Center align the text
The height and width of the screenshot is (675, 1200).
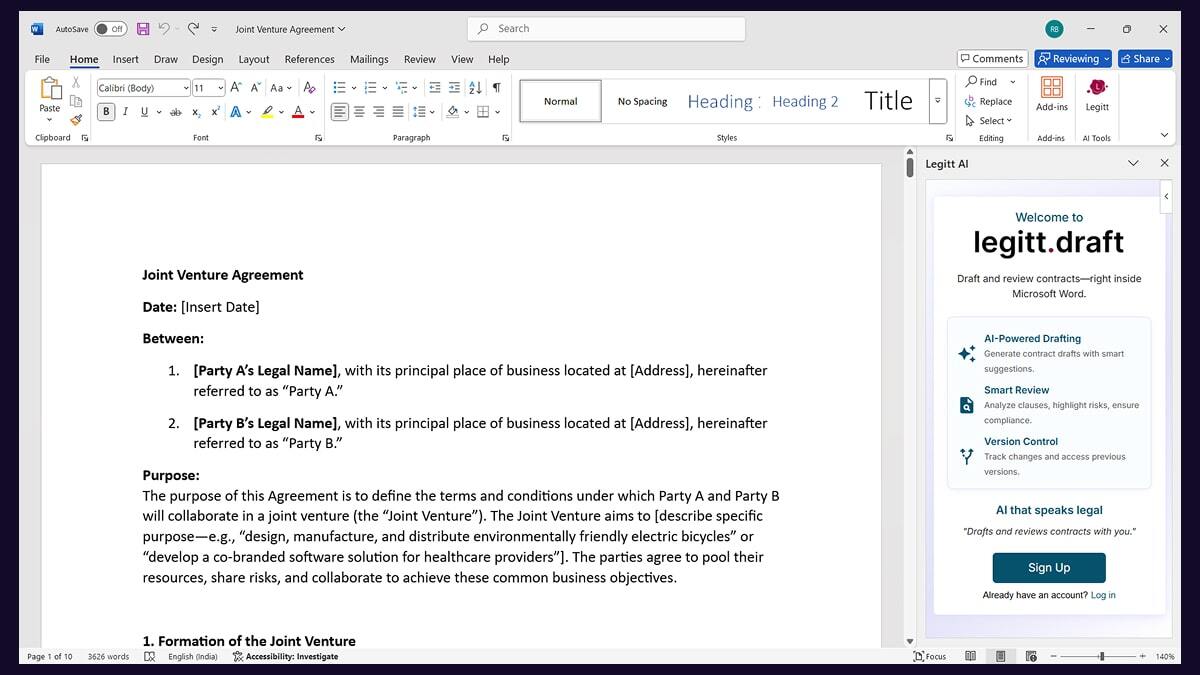[359, 112]
